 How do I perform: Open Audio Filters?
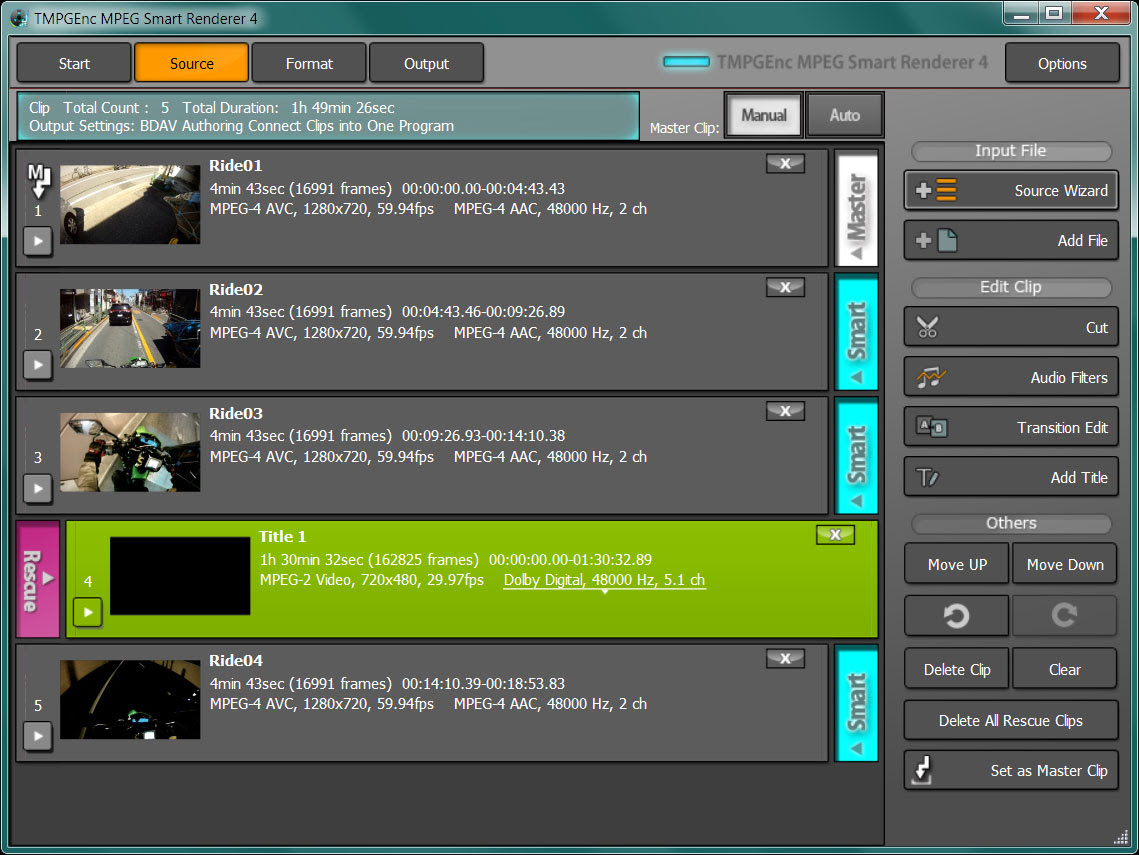point(1011,377)
